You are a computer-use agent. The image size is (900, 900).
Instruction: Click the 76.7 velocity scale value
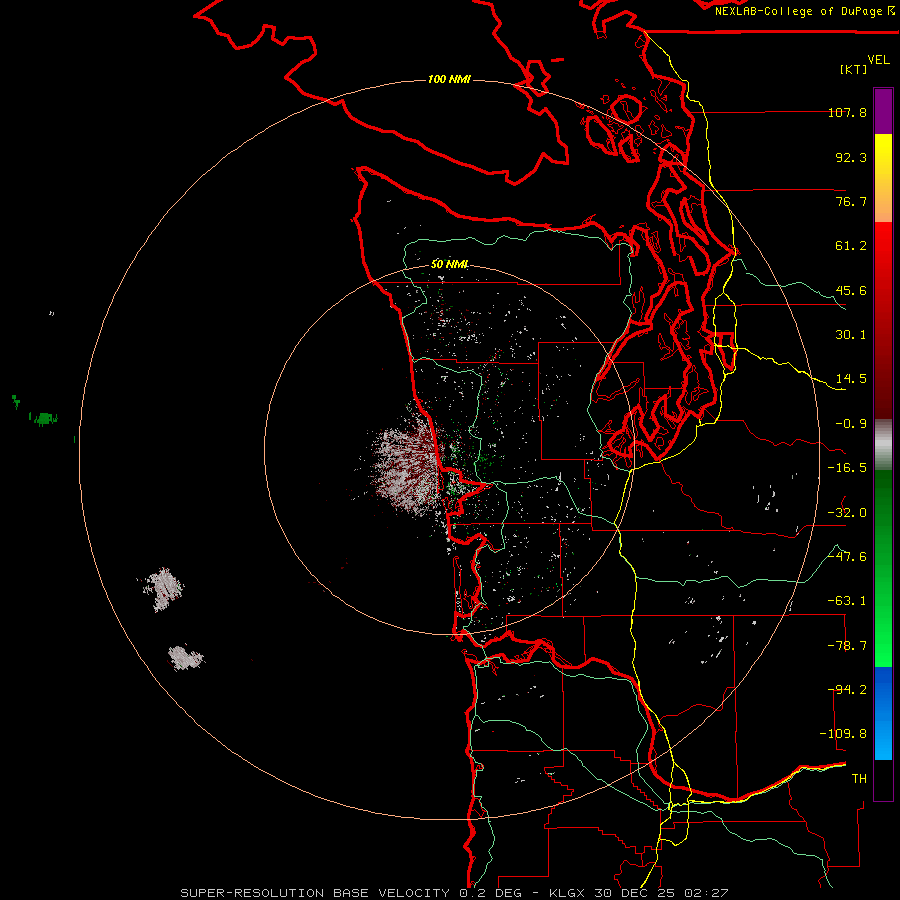[x=851, y=201]
